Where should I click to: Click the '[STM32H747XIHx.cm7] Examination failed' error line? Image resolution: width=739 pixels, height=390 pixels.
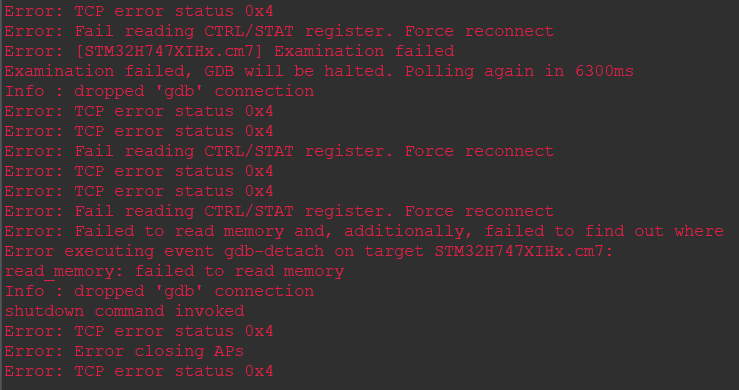[230, 51]
